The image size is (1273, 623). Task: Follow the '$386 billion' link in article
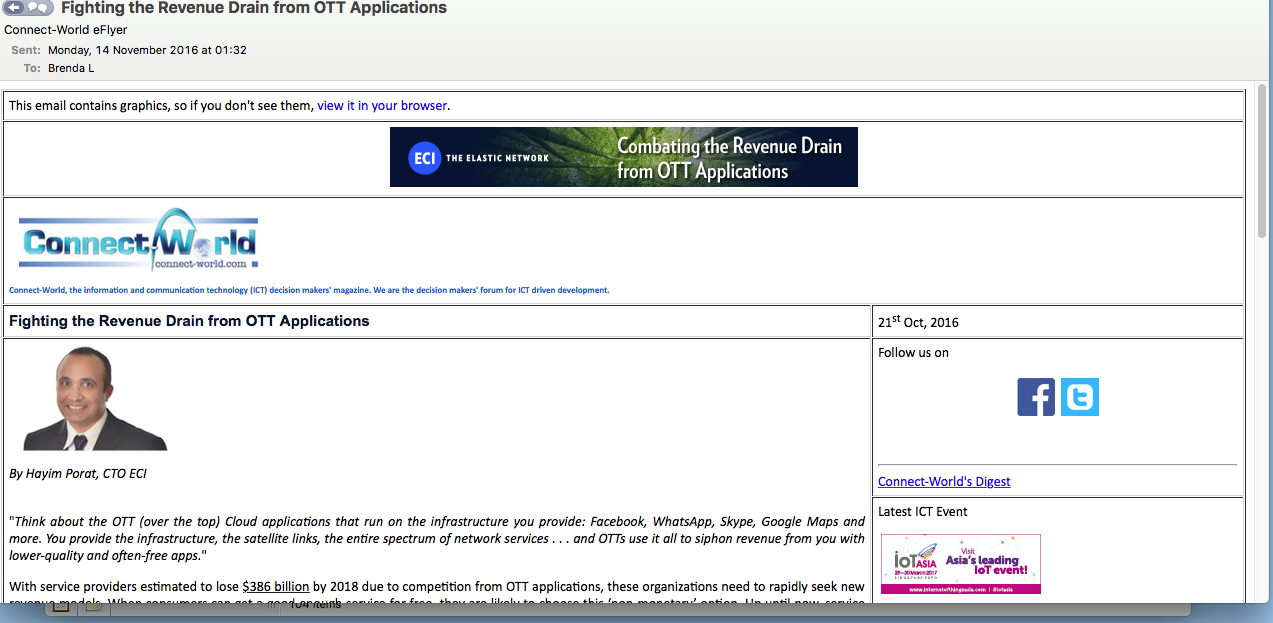click(275, 587)
